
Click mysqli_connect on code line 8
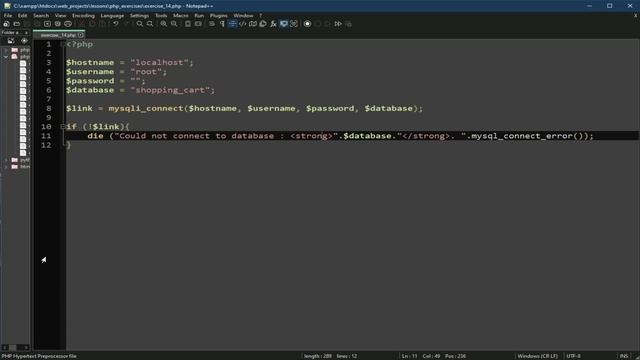146,109
